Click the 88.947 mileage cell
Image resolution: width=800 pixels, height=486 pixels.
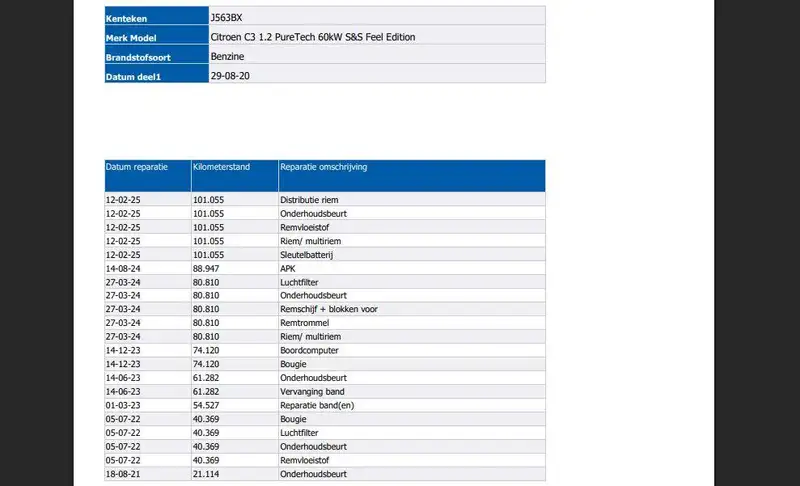click(x=207, y=268)
